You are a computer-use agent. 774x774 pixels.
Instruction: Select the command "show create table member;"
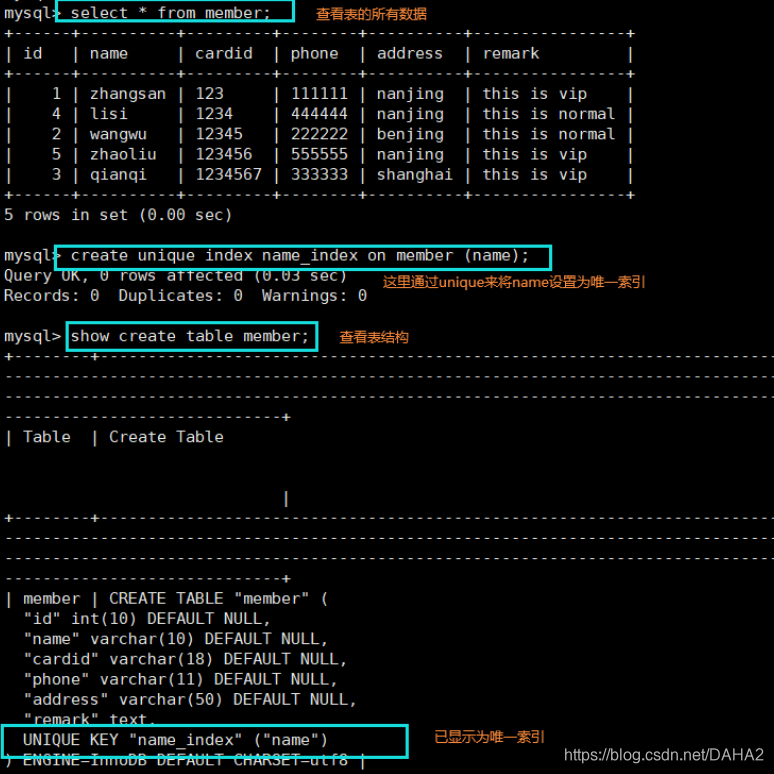pyautogui.click(x=190, y=336)
